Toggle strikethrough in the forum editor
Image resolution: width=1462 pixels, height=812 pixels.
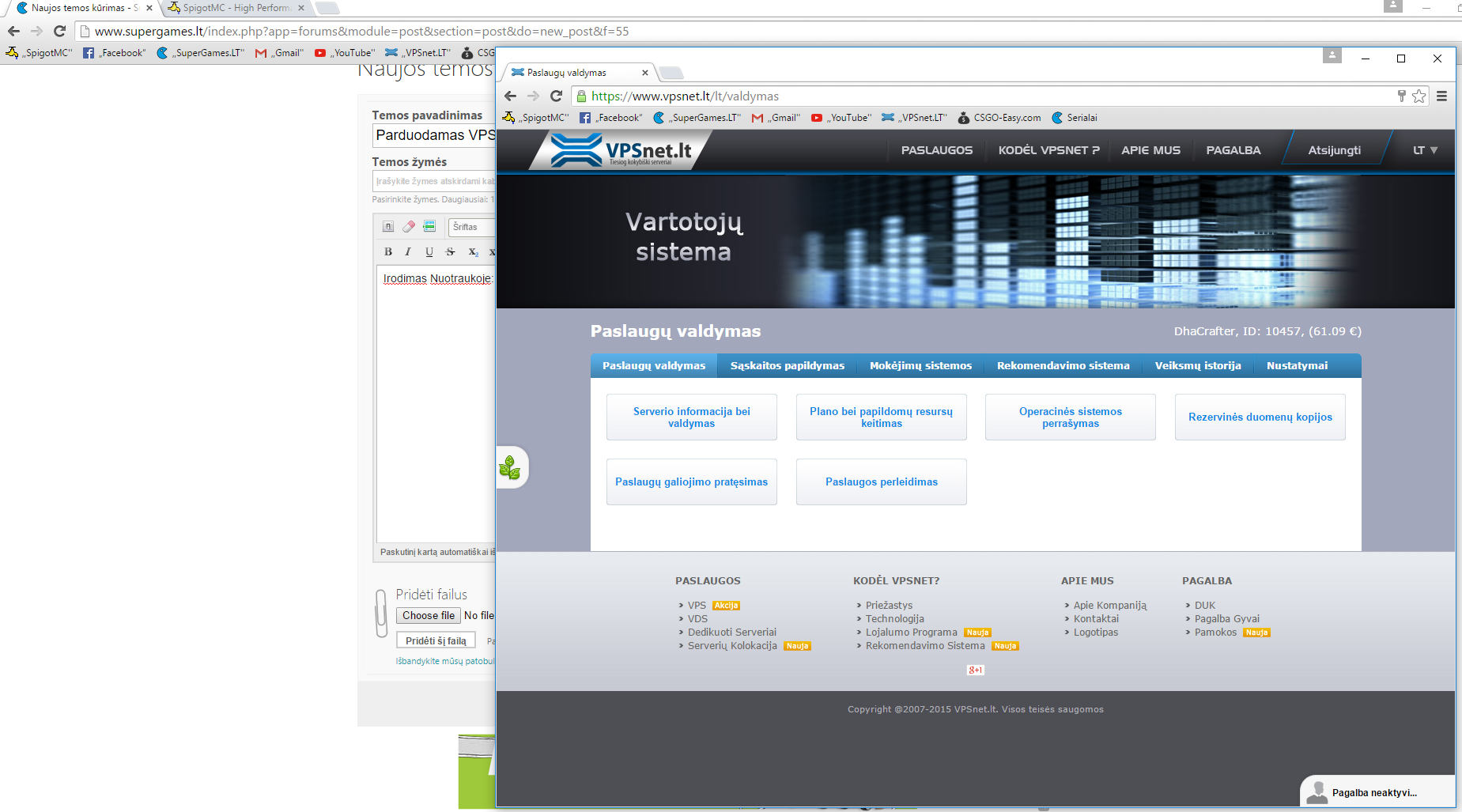[x=450, y=251]
